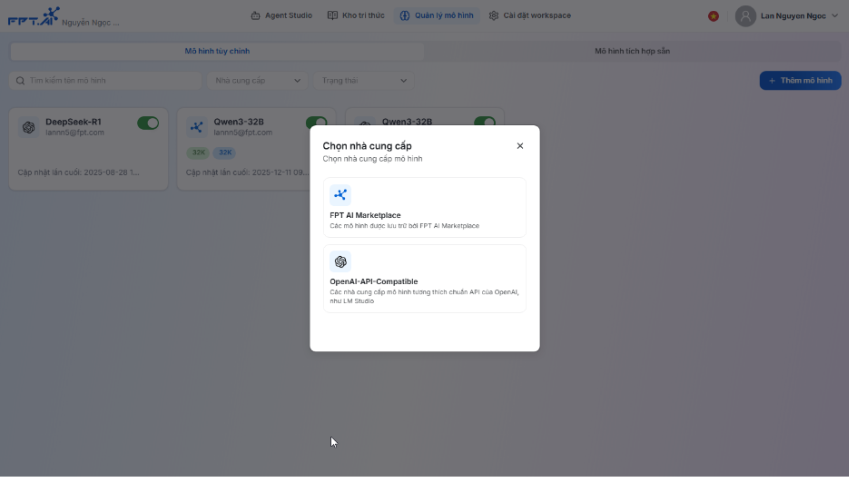Click the Vietnam flag language icon
This screenshot has height=477, width=849.
point(713,16)
